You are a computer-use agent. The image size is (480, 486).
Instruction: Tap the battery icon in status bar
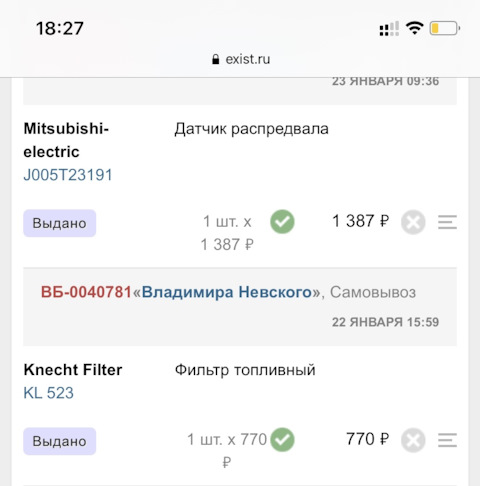tap(445, 28)
